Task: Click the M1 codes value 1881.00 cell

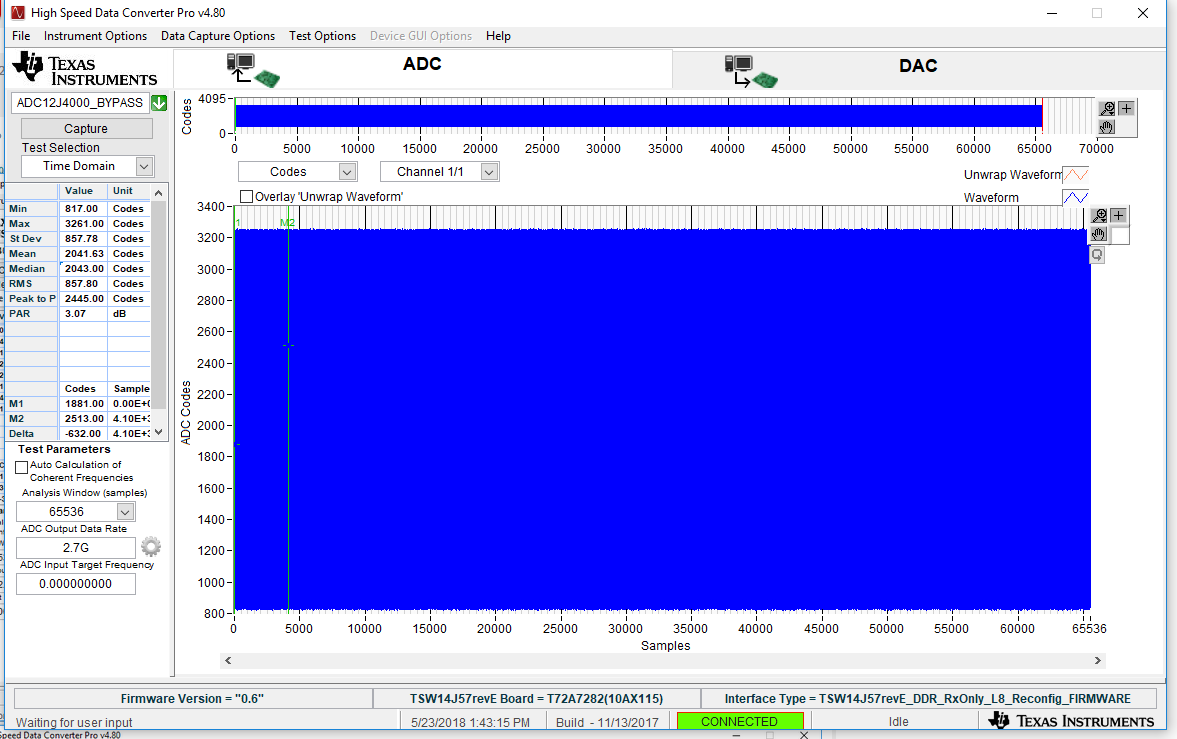Action: pos(83,404)
